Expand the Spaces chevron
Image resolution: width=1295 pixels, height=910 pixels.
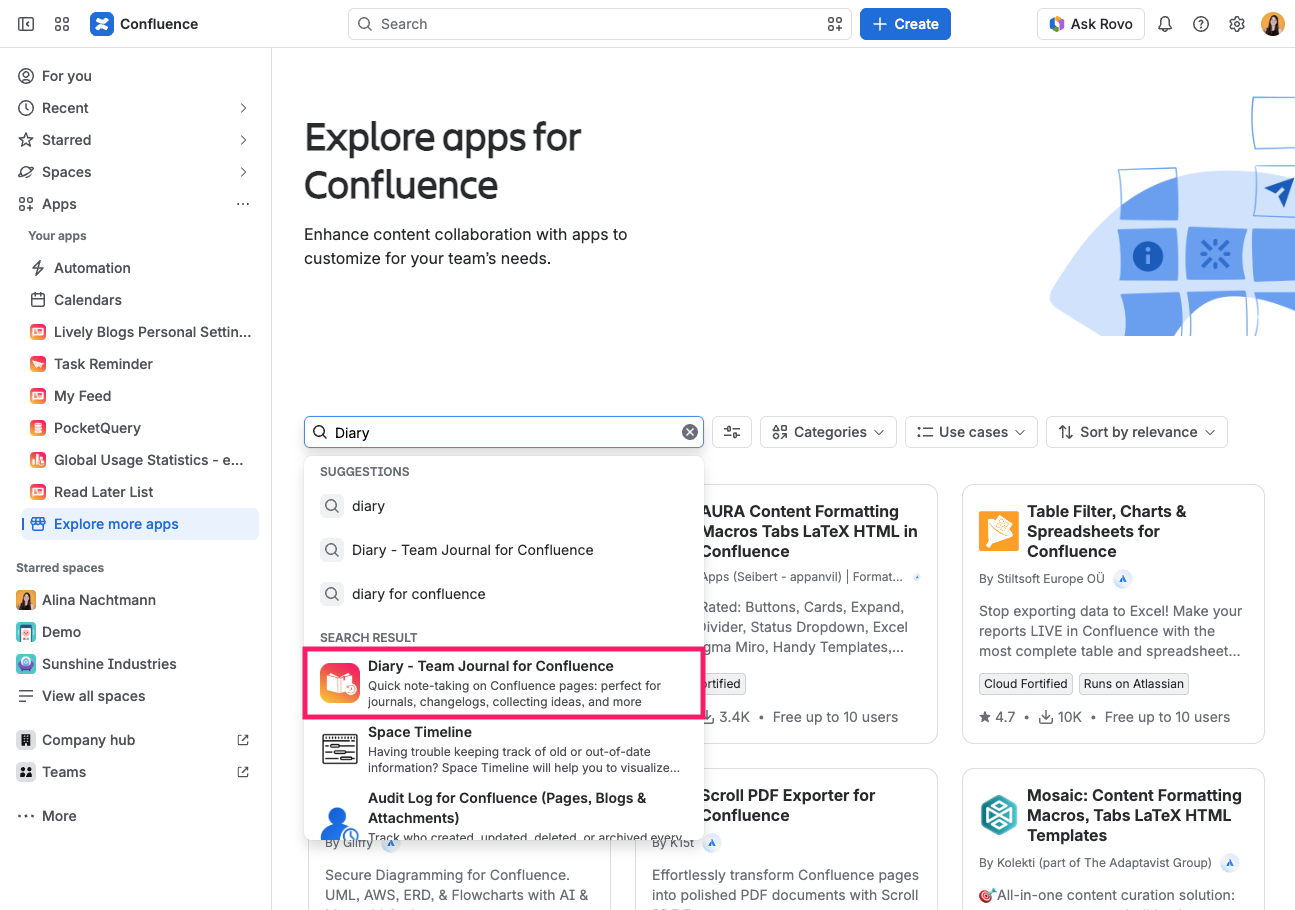(x=243, y=172)
